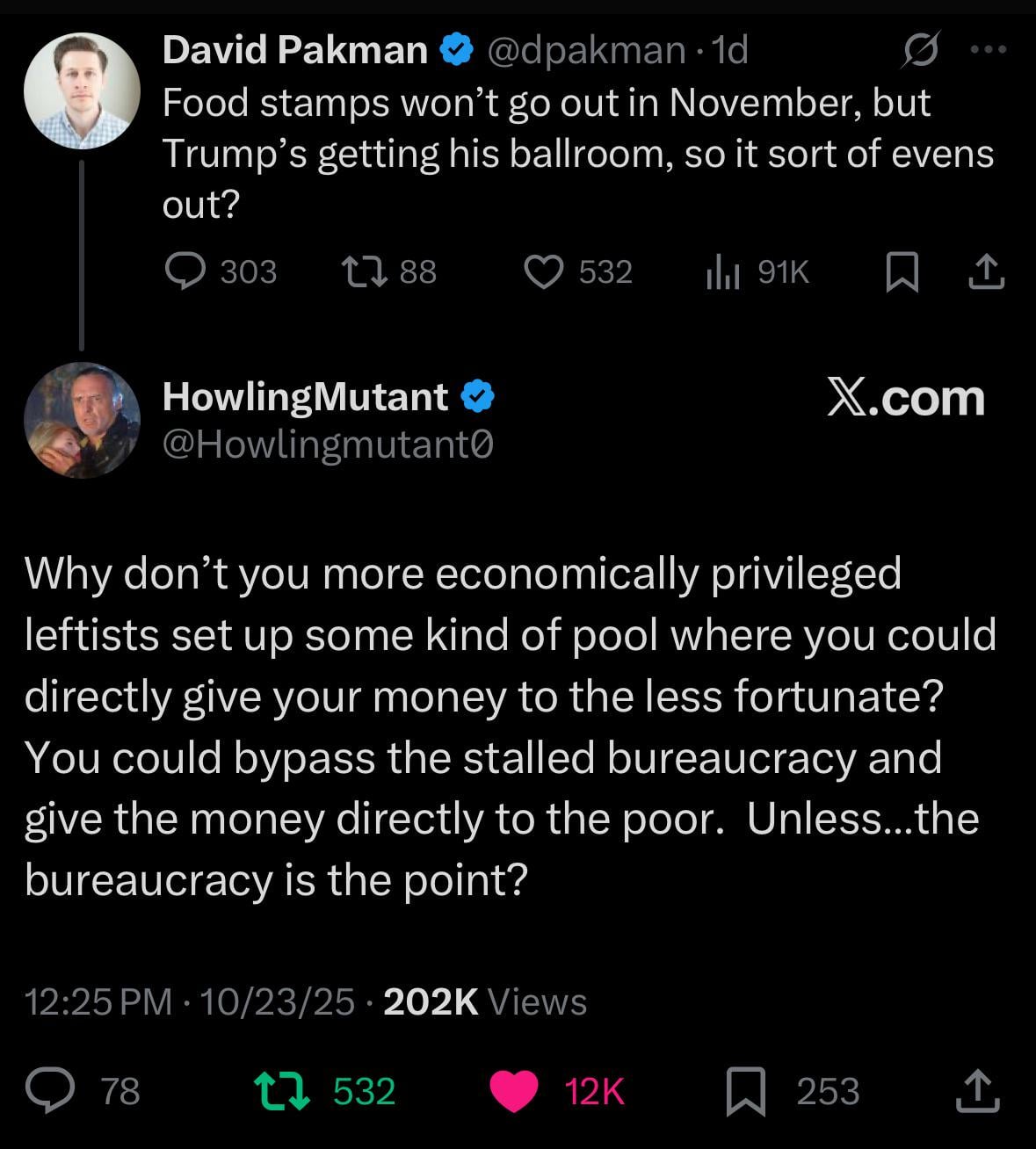This screenshot has height=1149, width=1036.
Task: Open HowlingMutant's profile picture
Action: pos(82,420)
